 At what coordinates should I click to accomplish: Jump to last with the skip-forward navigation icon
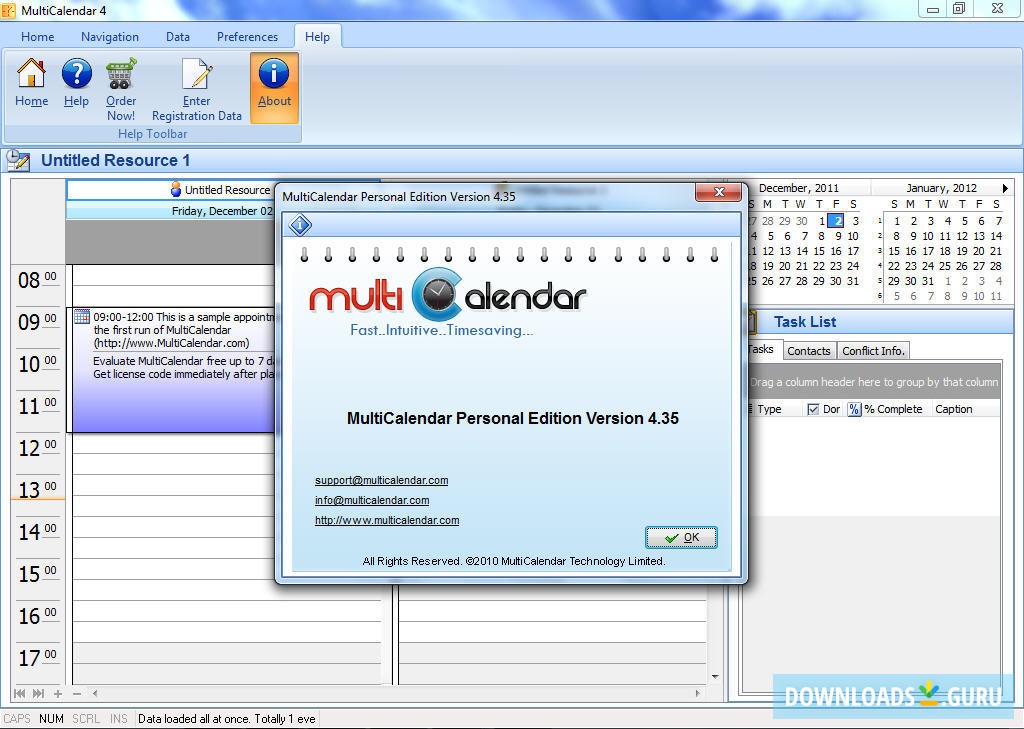pos(39,693)
